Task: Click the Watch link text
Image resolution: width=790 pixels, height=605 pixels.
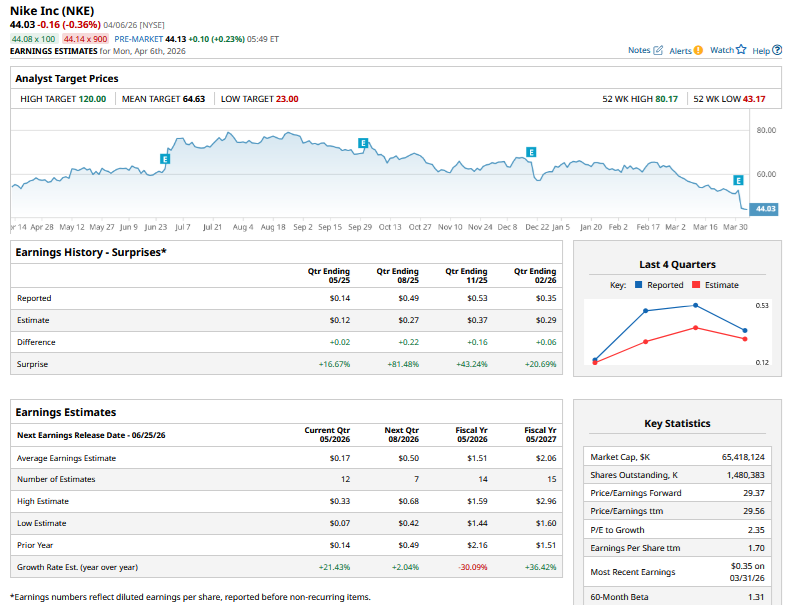Action: pos(721,50)
